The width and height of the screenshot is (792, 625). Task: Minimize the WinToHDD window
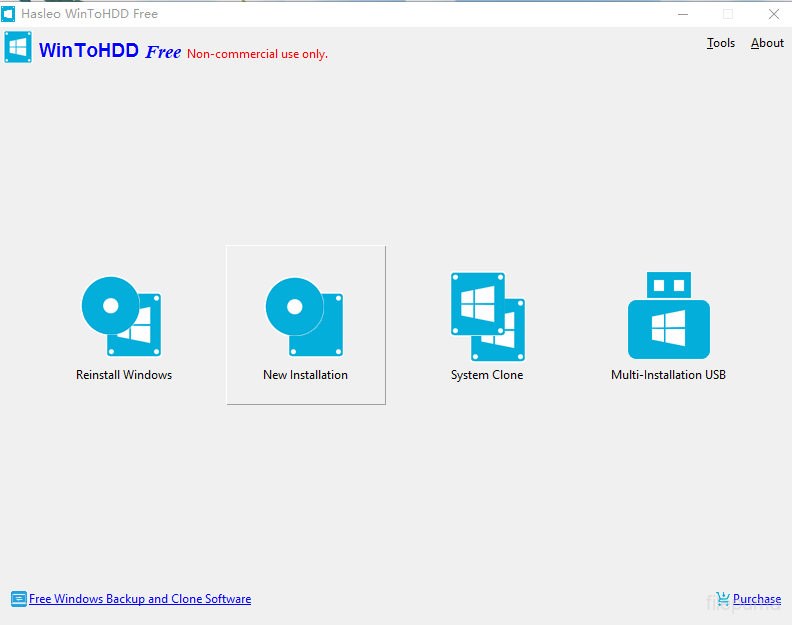click(x=682, y=14)
